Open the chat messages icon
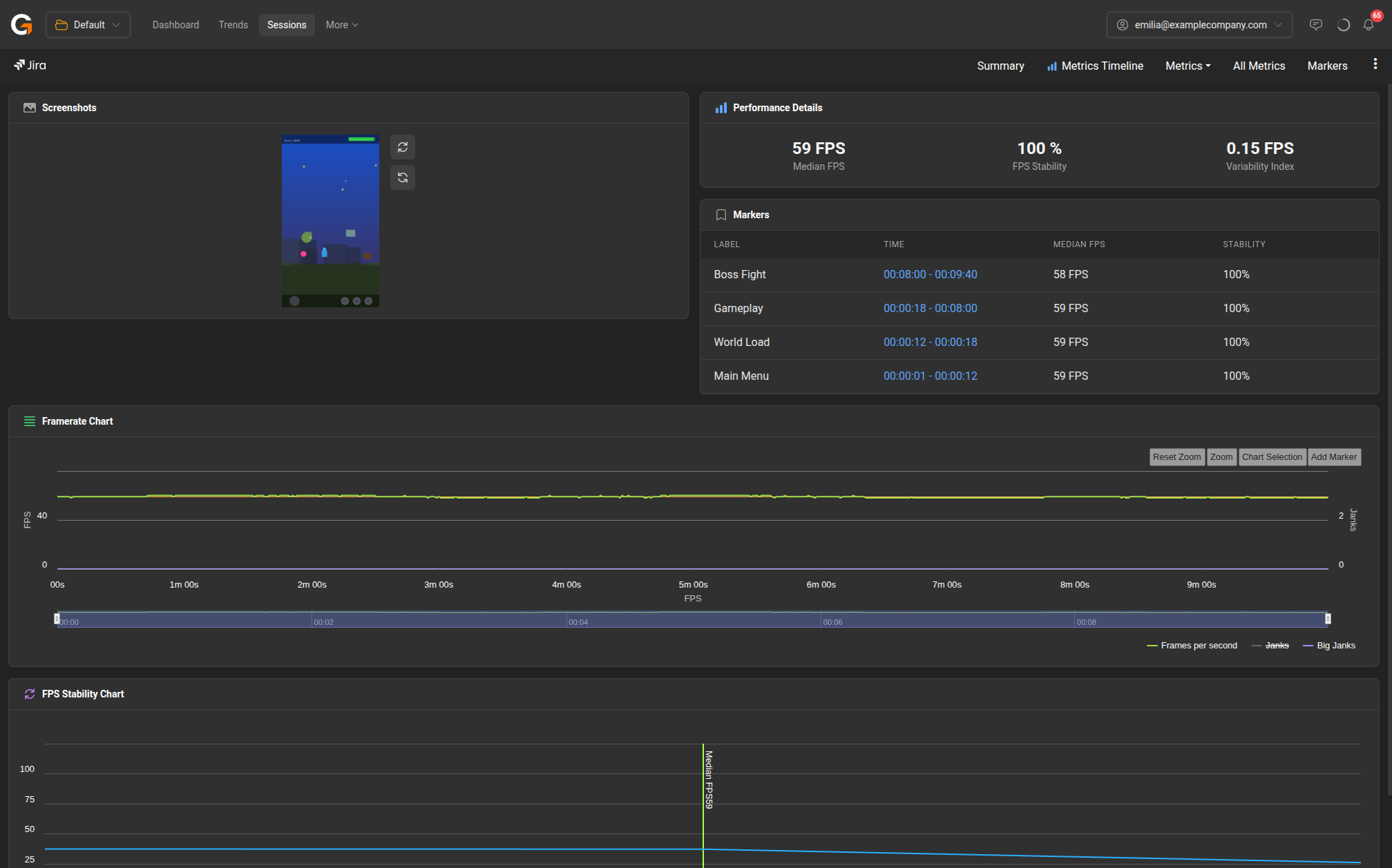Screen dimensions: 1392x868 (x=1315, y=25)
